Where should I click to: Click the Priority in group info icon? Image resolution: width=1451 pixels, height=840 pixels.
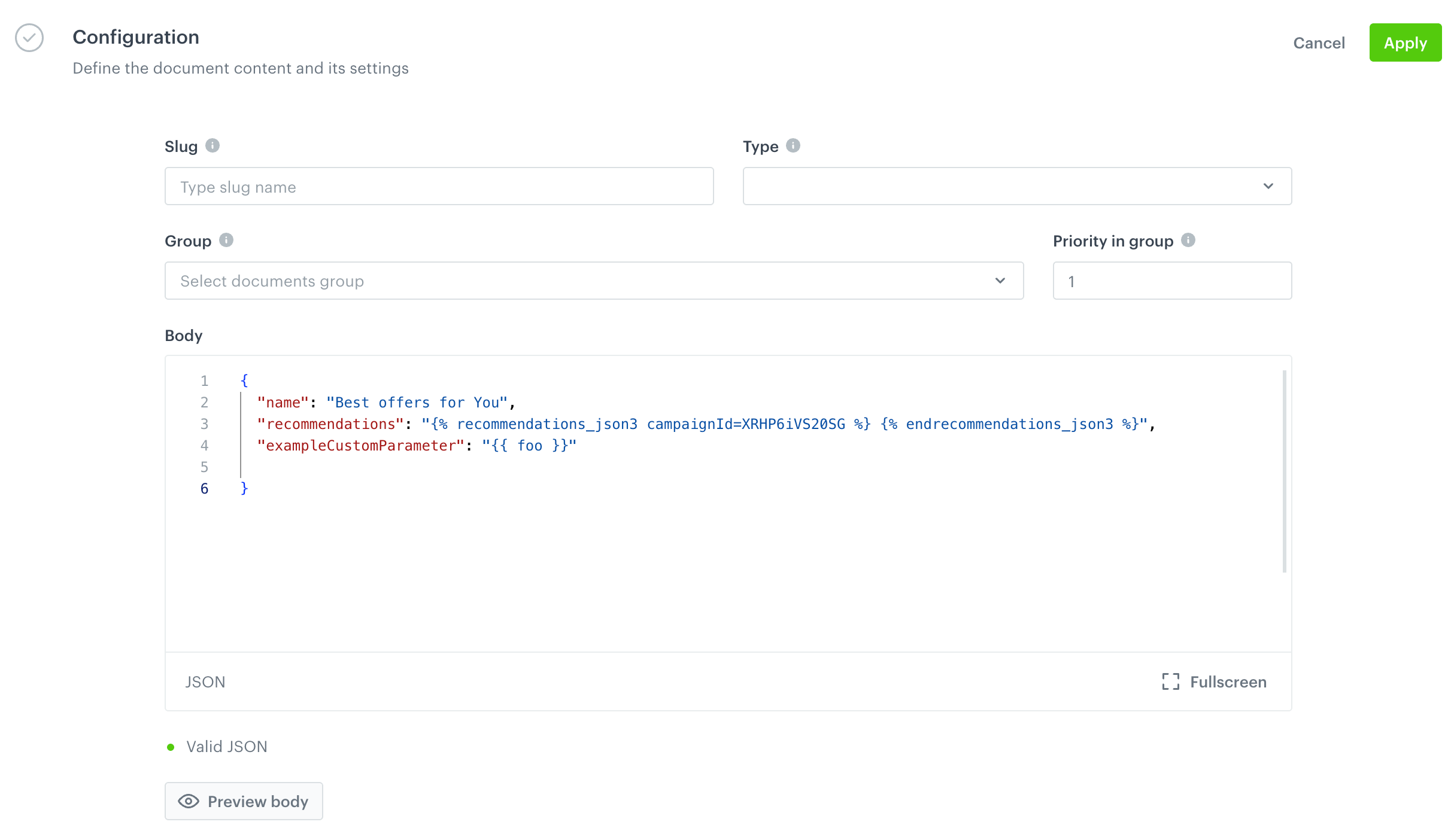[1188, 240]
